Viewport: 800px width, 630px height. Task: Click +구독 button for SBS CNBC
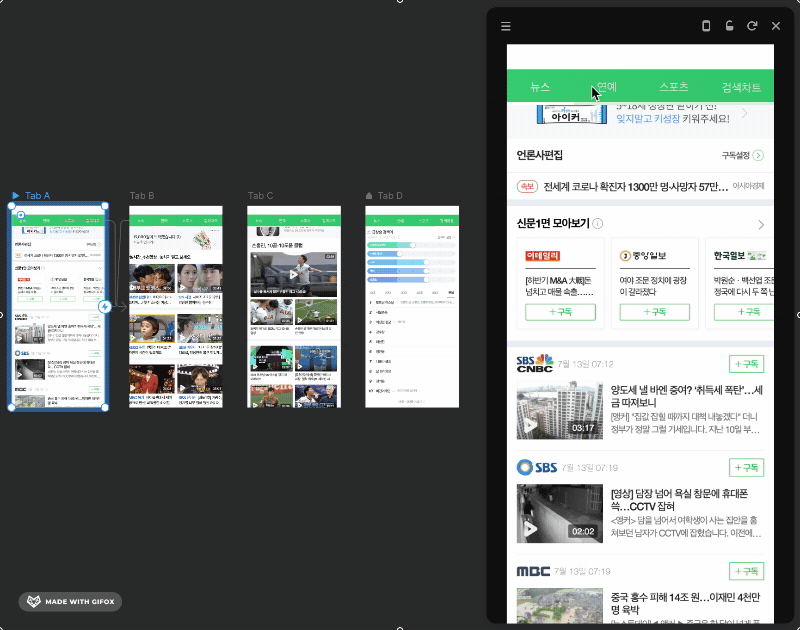(x=746, y=364)
